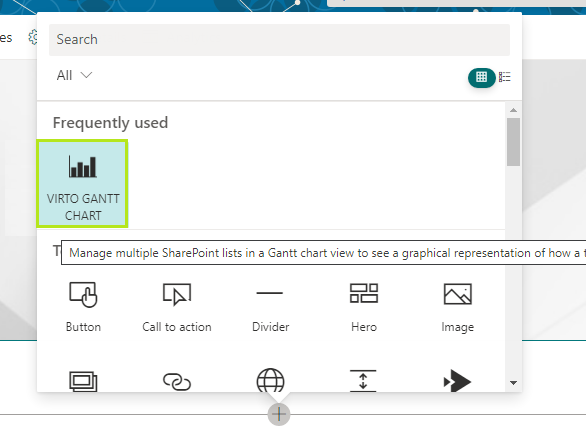Open the settings gear icon behind the panel
586x426 pixels.
click(33, 37)
